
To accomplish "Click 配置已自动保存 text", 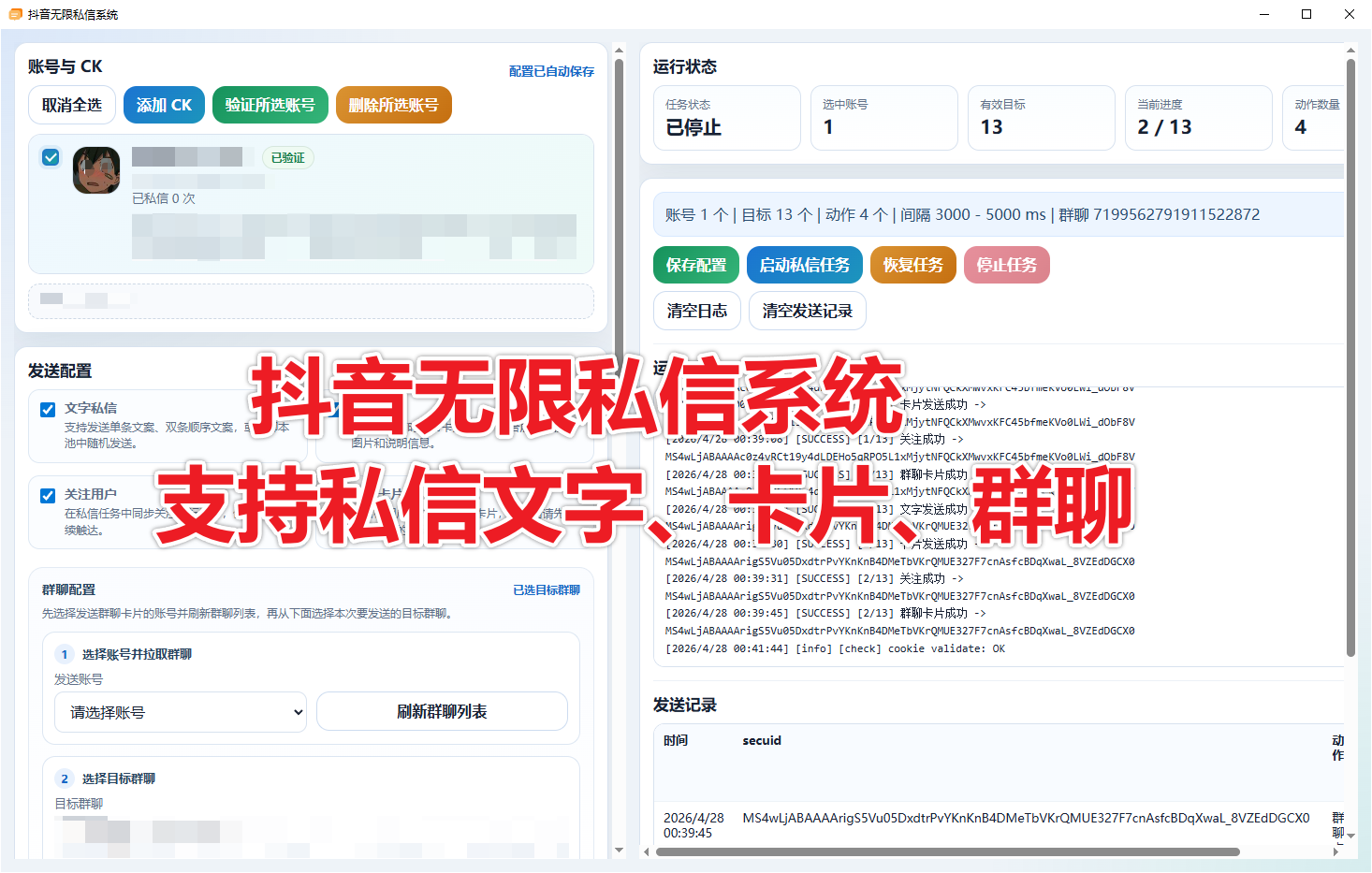I will click(551, 71).
